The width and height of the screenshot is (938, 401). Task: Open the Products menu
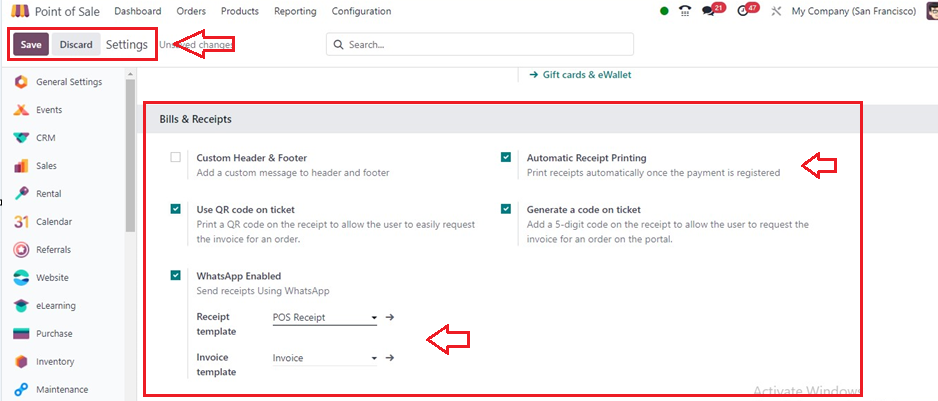(x=240, y=11)
